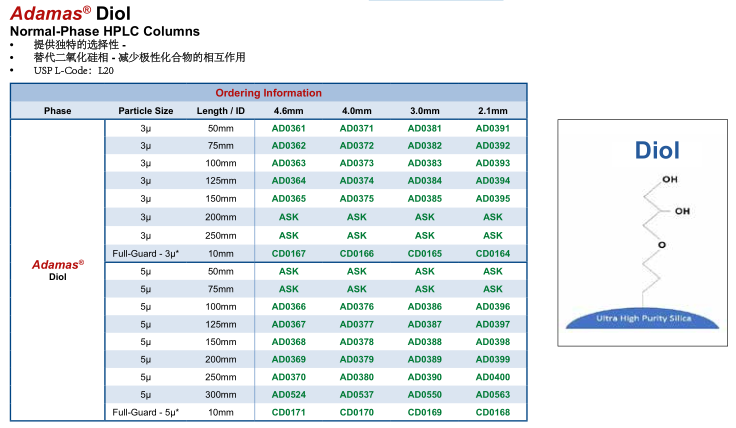Click guard column code CD0164
This screenshot has width=736, height=428.
point(492,253)
